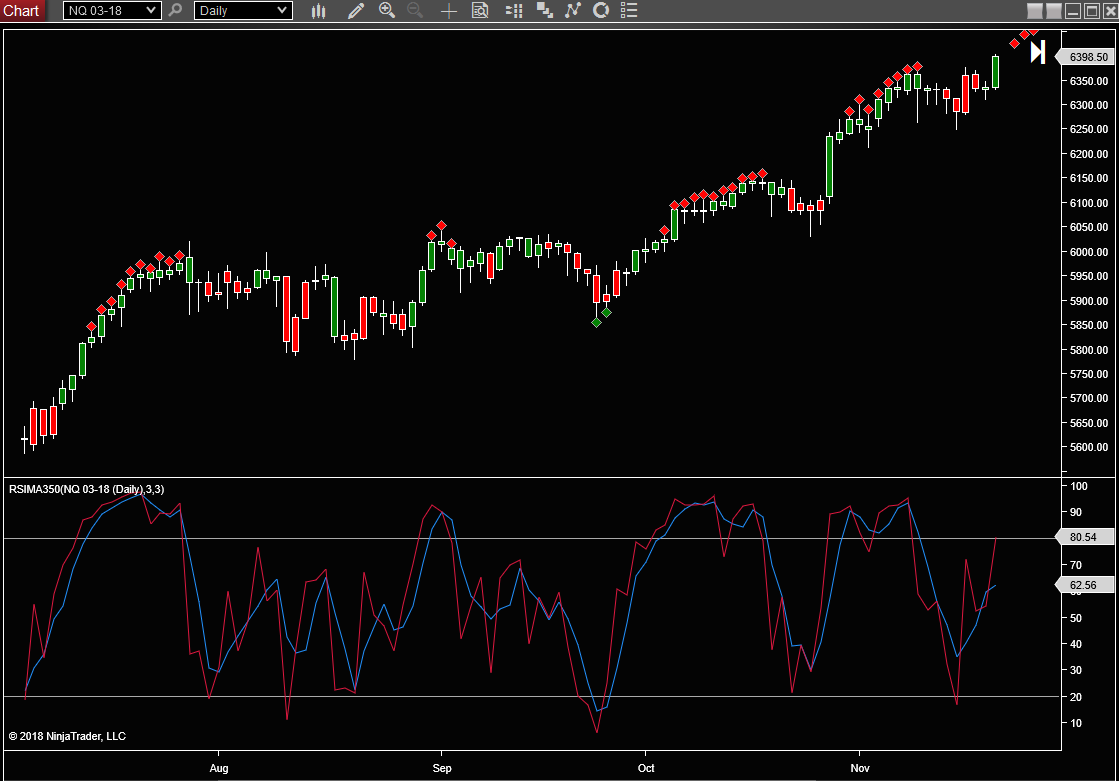Click the 6000.00 price axis label
This screenshot has width=1119, height=781.
[x=1089, y=252]
